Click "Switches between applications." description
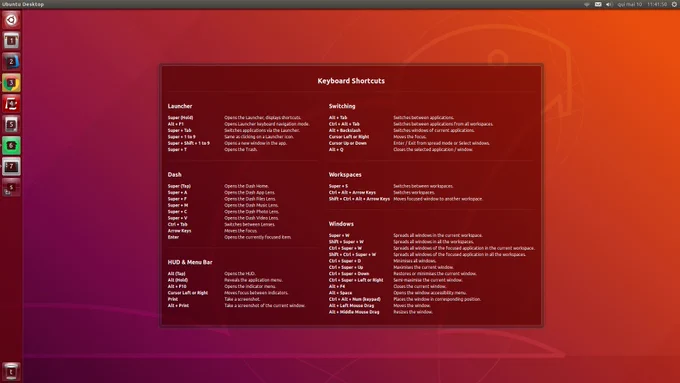680x383 pixels. click(x=423, y=118)
